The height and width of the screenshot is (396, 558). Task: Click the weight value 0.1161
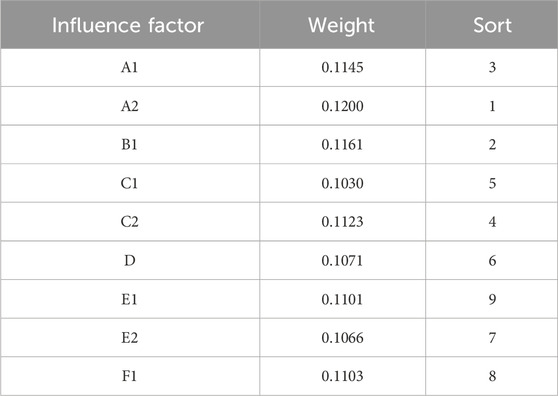[x=342, y=144]
